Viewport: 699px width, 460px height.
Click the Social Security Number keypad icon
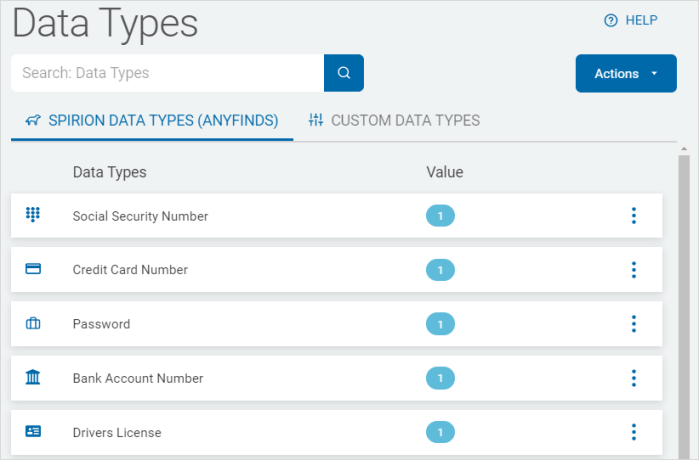33,214
